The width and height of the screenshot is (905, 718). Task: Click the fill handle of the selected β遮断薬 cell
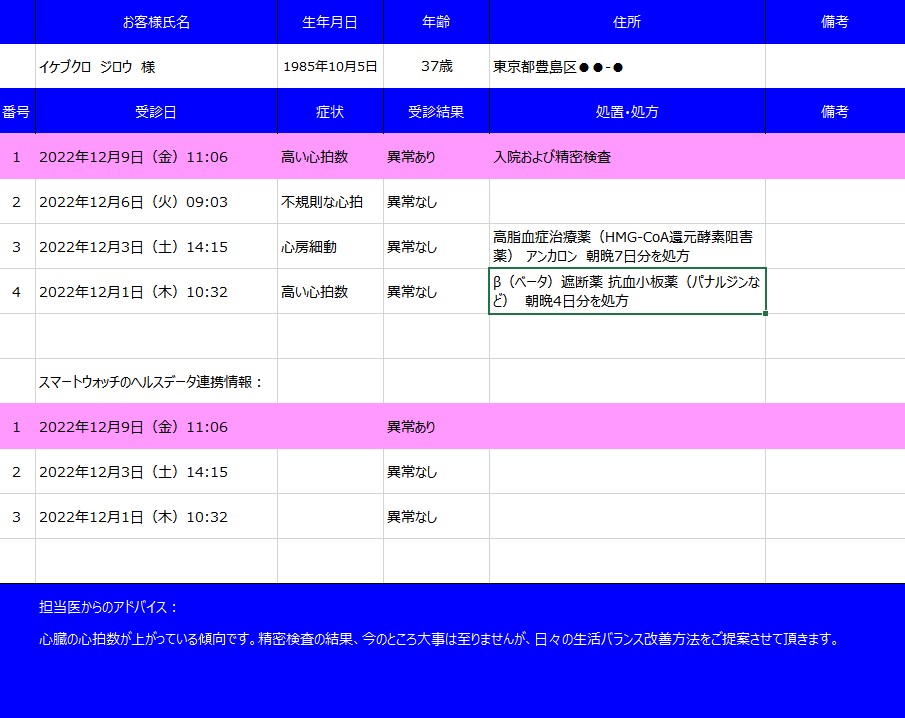pos(765,314)
